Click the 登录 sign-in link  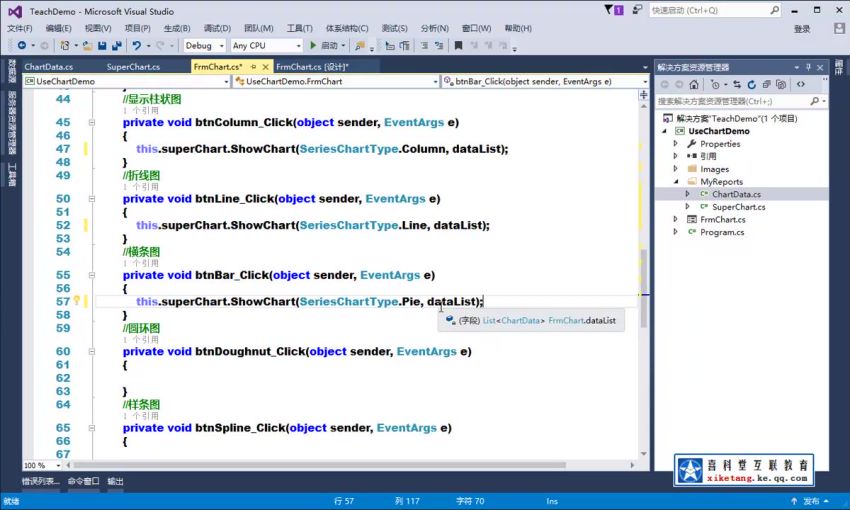pos(802,29)
